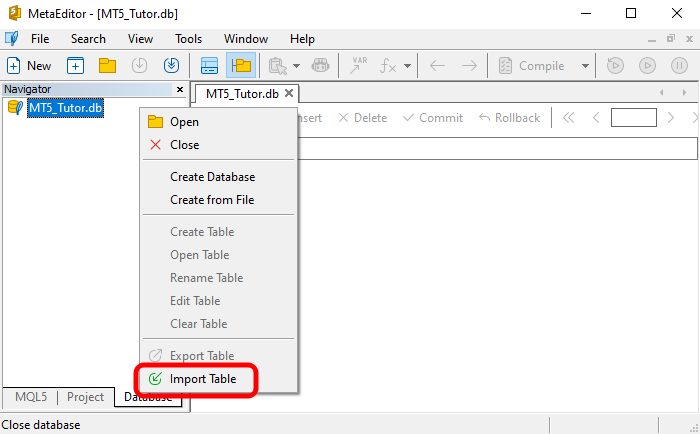
Task: Click the Rollback button
Action: [509, 117]
